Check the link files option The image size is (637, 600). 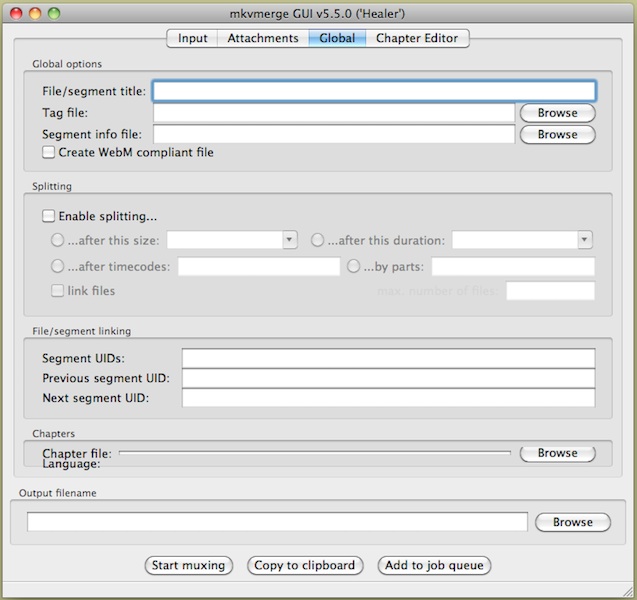58,291
